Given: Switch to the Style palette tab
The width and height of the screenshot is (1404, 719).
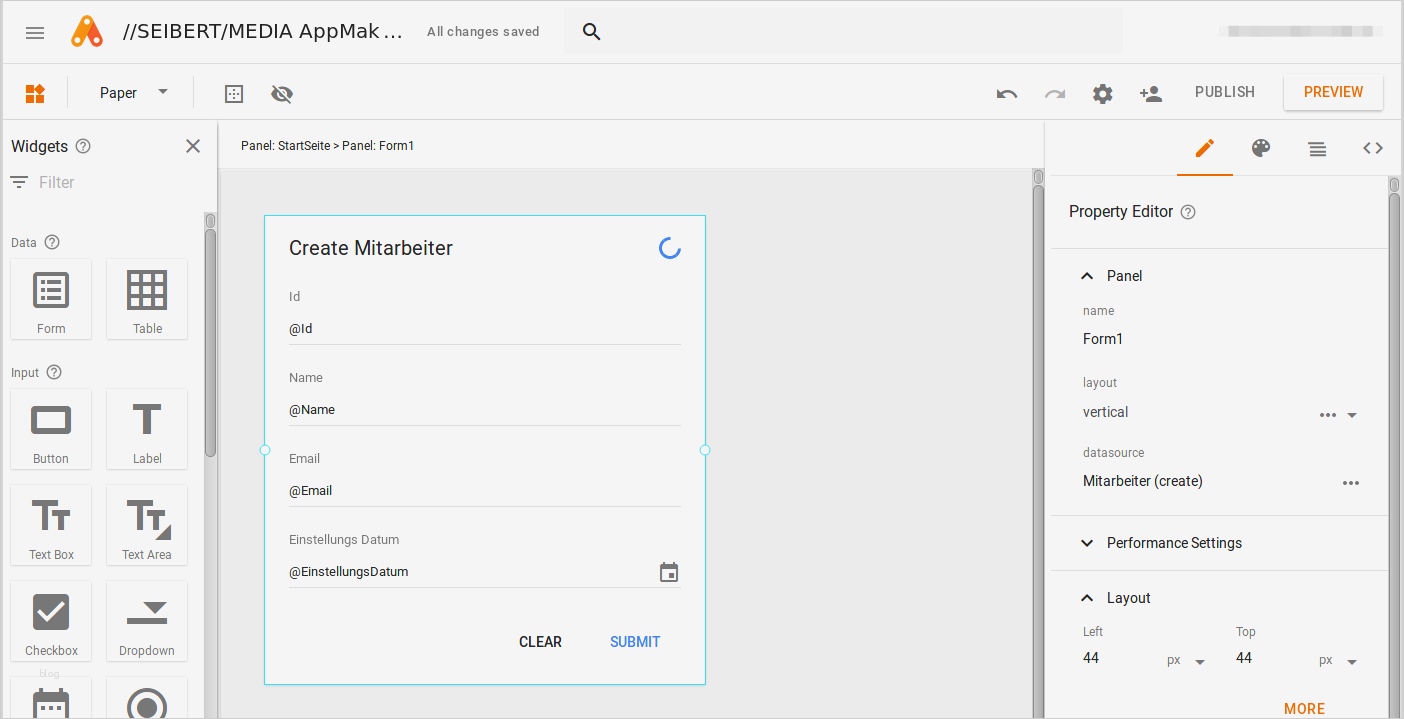Looking at the screenshot, I should click(1261, 148).
